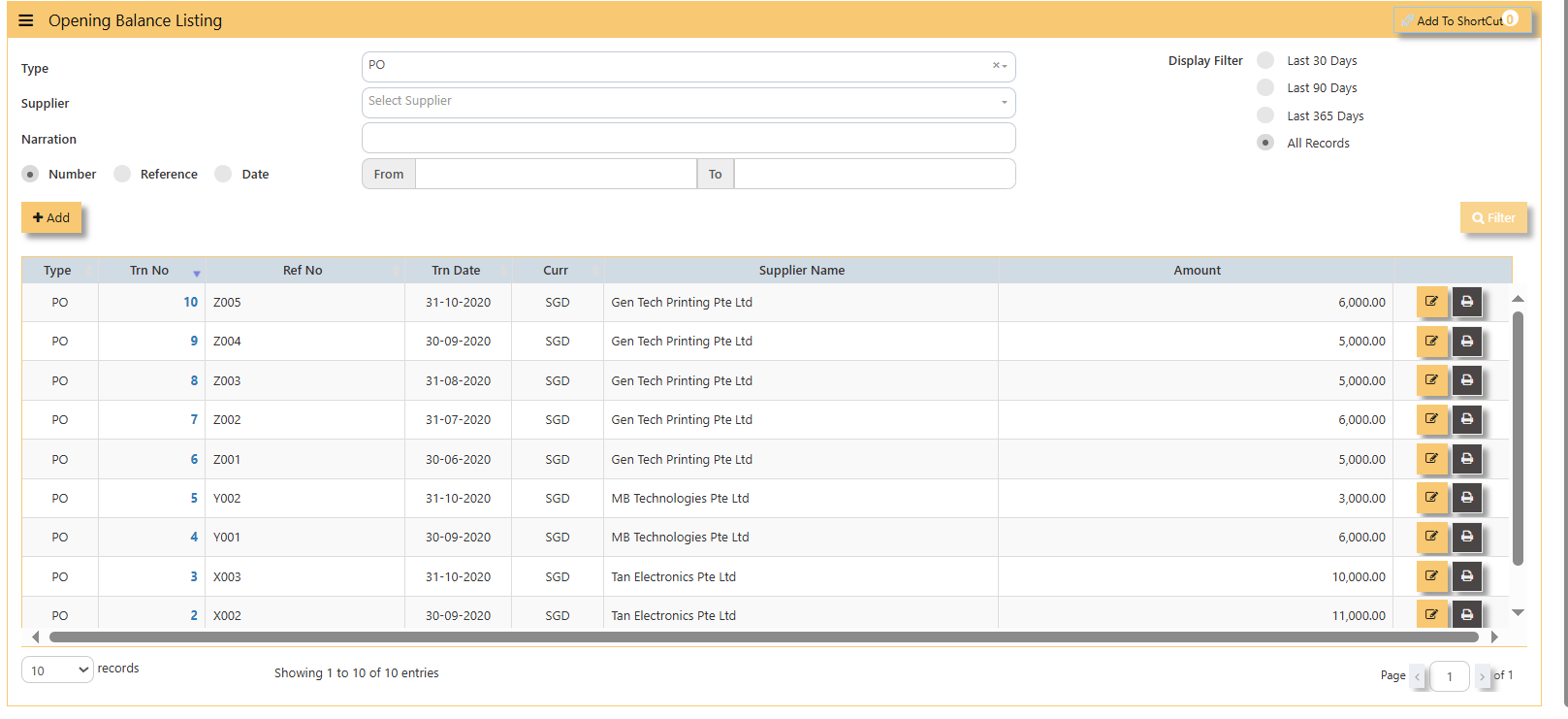The width and height of the screenshot is (1568, 719).
Task: Click the horizontal table scrollbar
Action: (764, 637)
